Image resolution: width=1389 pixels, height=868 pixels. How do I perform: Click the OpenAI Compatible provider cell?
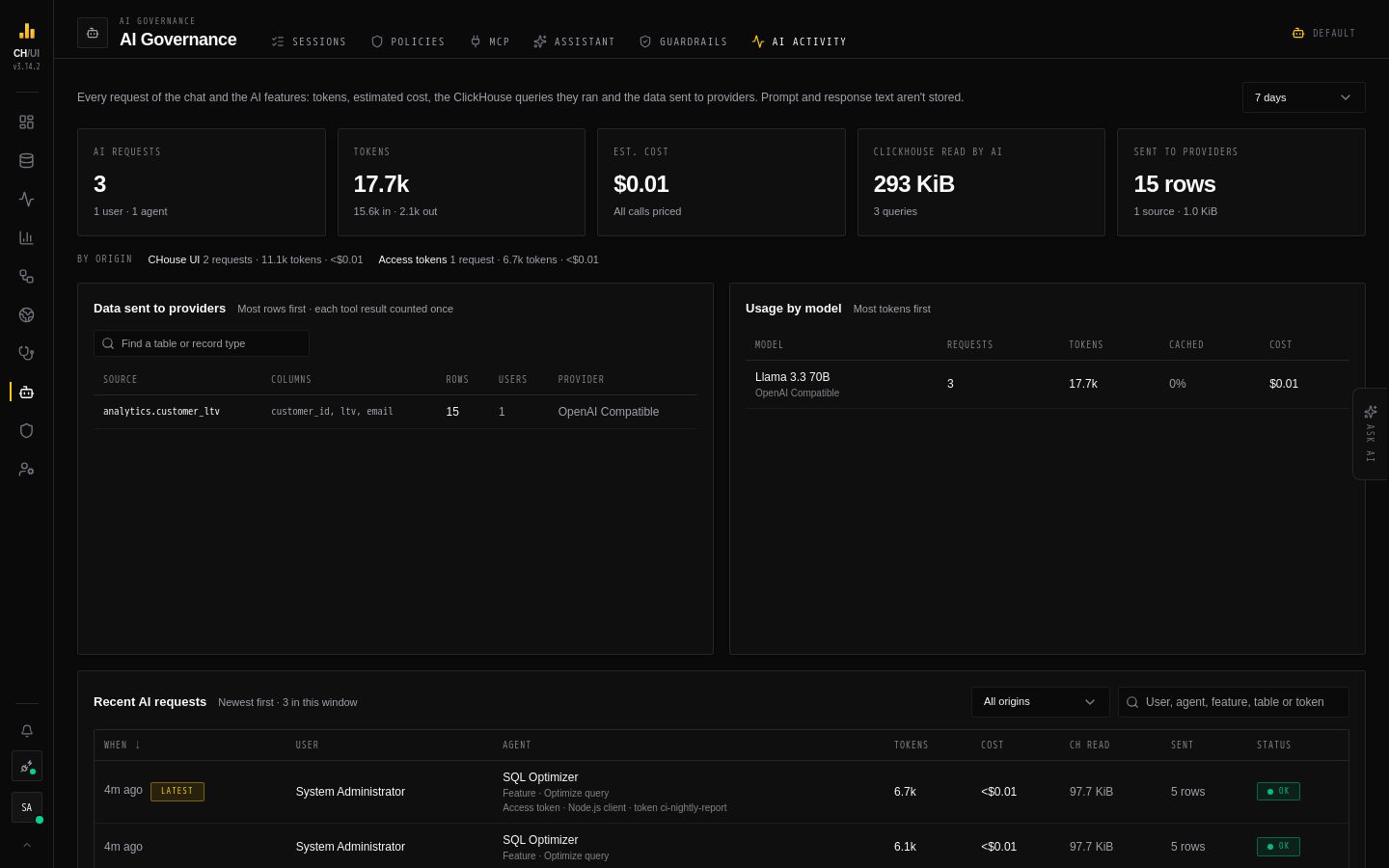pyautogui.click(x=609, y=412)
